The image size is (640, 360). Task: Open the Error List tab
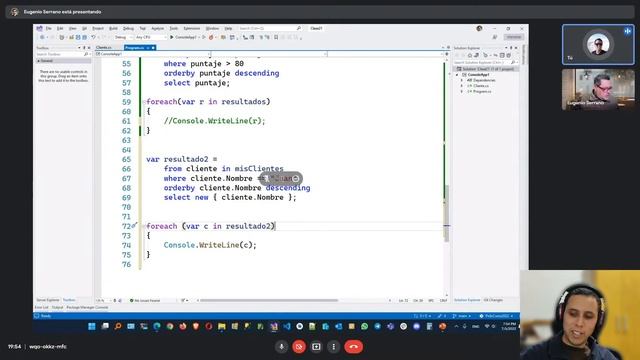pyautogui.click(x=41, y=307)
